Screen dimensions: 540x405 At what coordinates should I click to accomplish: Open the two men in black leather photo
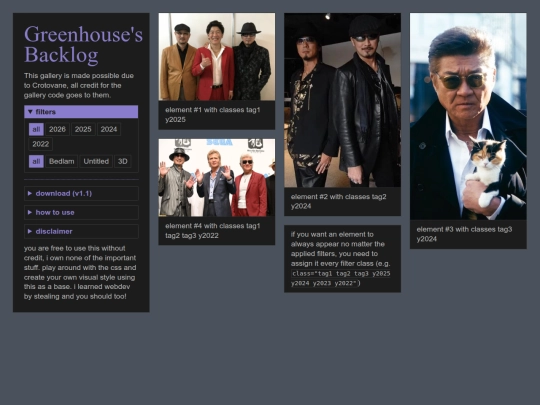(x=342, y=100)
